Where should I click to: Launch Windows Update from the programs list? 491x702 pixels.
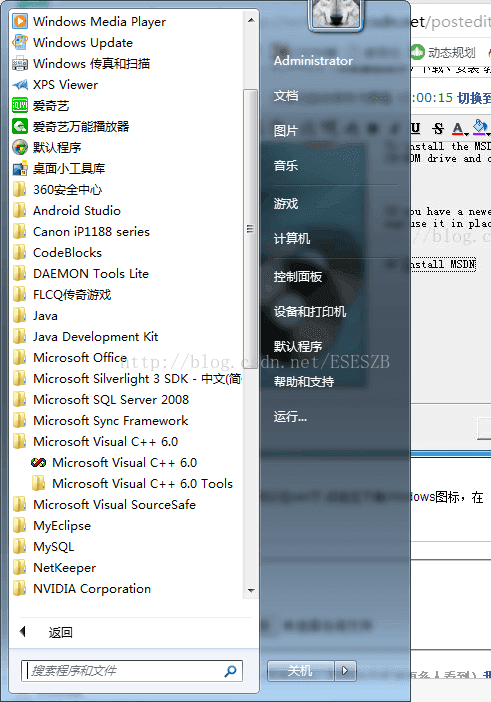(x=83, y=43)
